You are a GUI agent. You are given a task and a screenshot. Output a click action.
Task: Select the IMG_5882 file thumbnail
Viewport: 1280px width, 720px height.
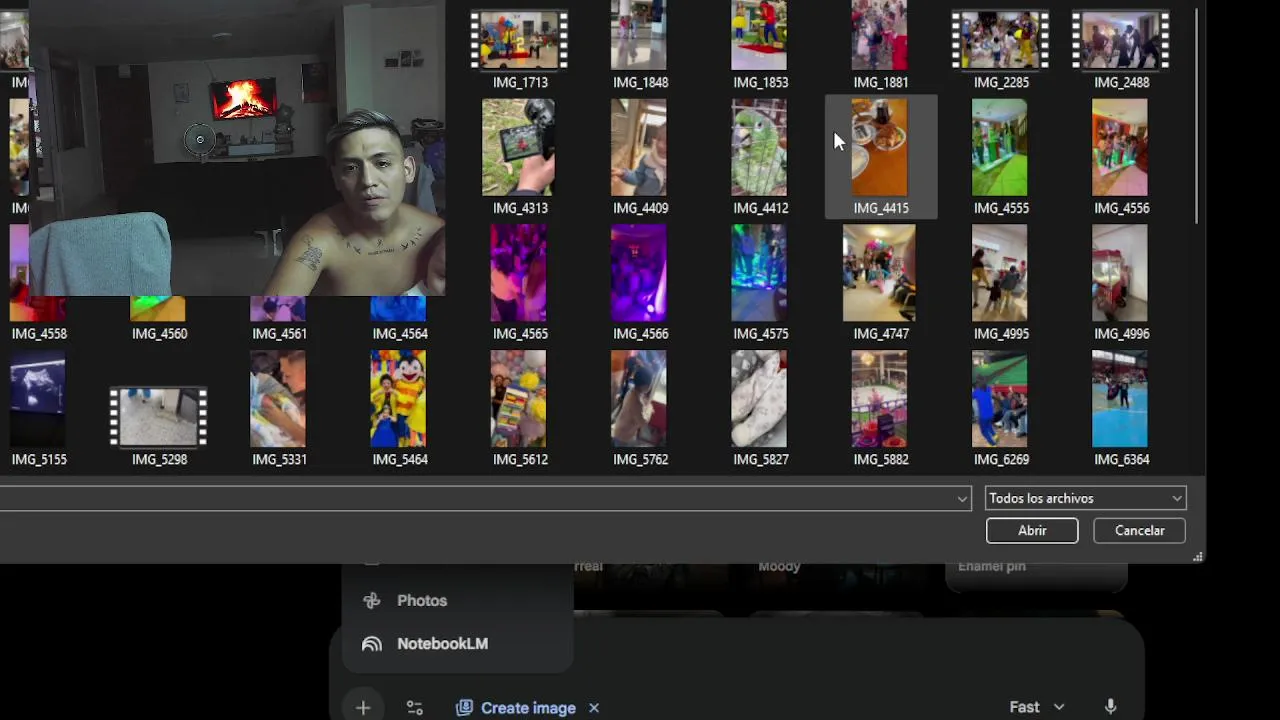[x=879, y=399]
